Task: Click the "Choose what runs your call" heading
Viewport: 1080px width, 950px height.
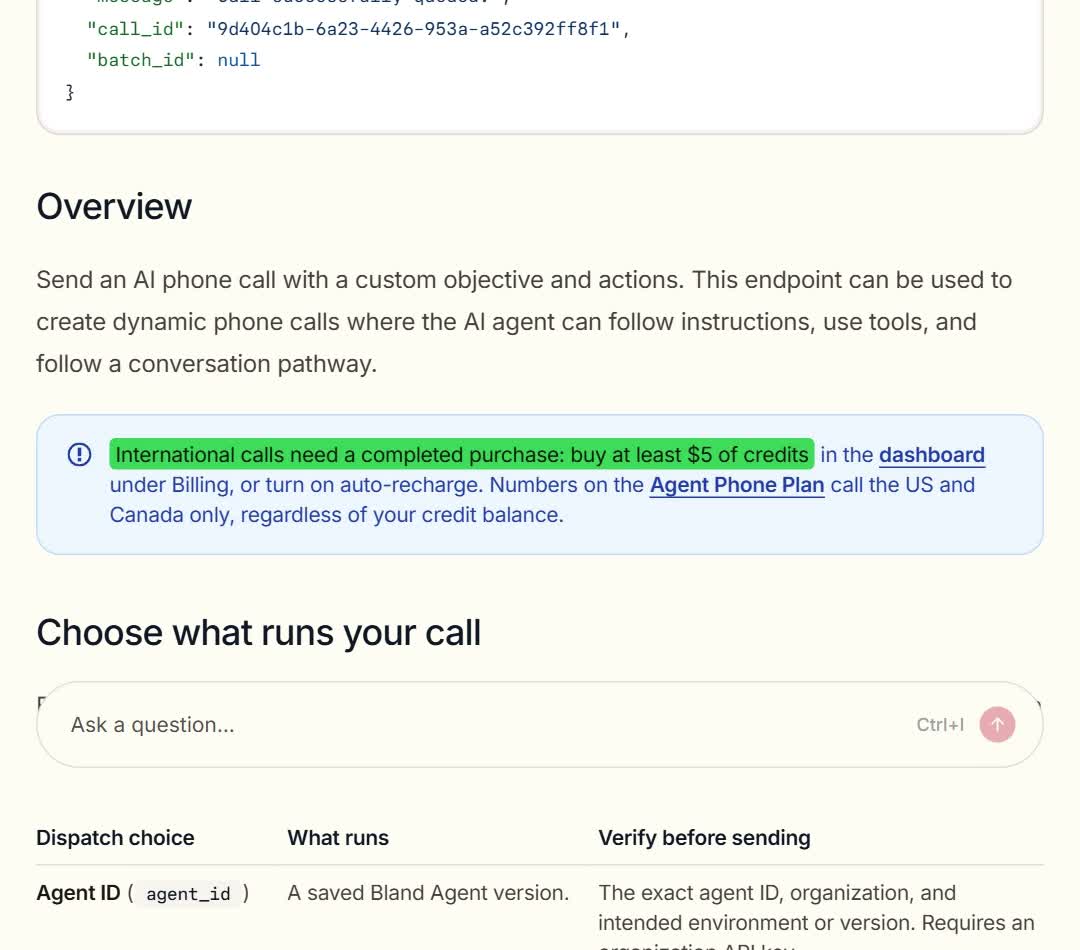Action: click(258, 632)
